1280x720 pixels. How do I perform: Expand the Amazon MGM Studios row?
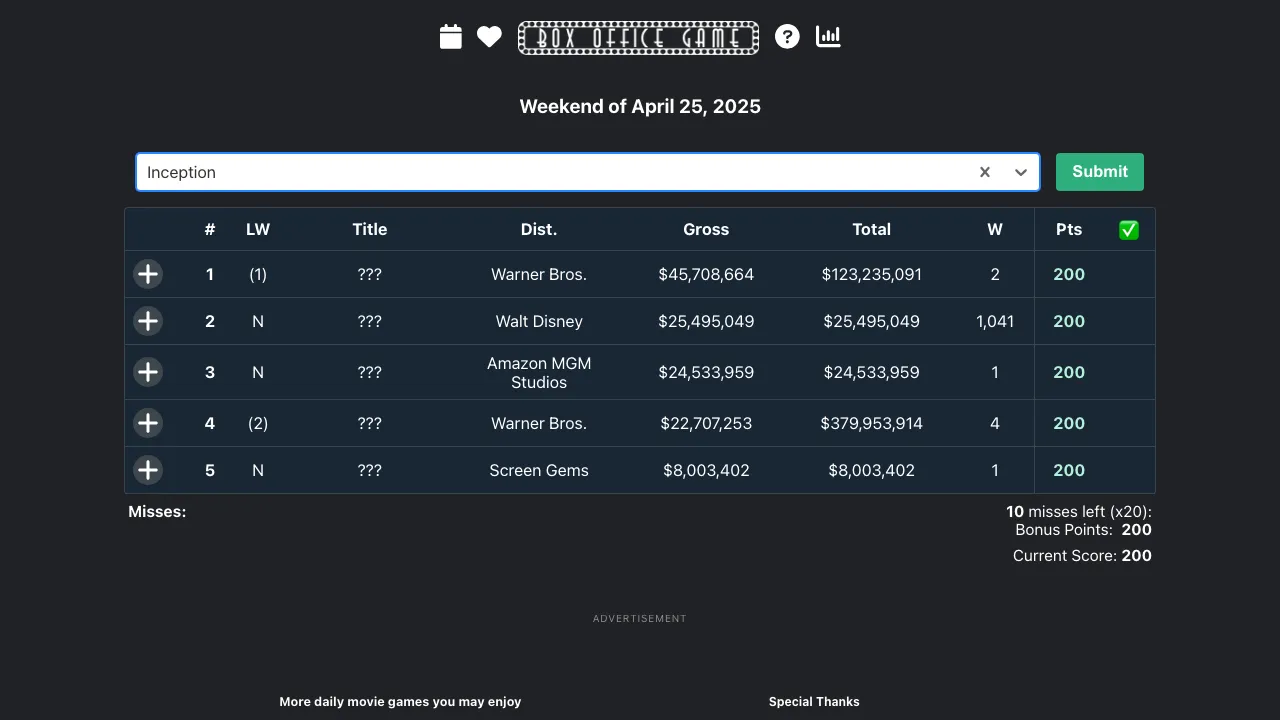148,372
